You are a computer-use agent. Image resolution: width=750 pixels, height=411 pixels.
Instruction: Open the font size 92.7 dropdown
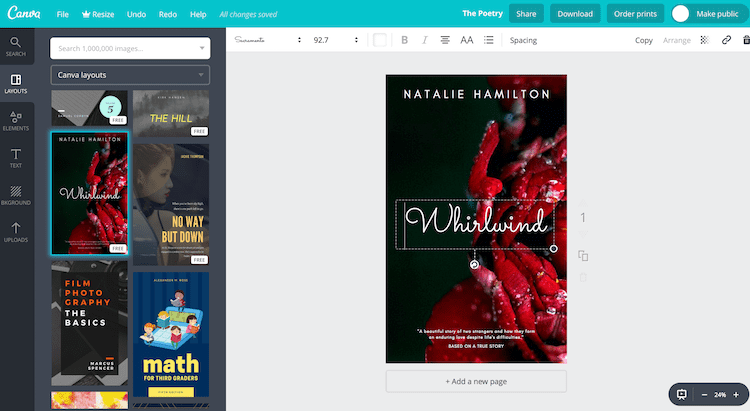pos(335,40)
